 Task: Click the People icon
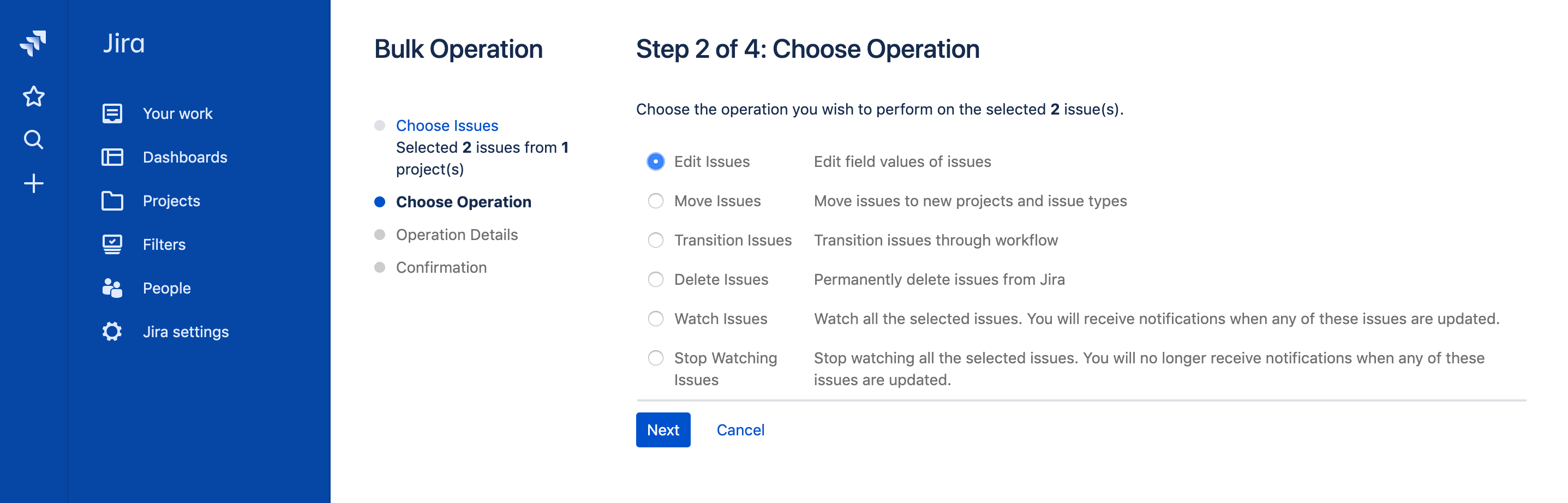[112, 288]
